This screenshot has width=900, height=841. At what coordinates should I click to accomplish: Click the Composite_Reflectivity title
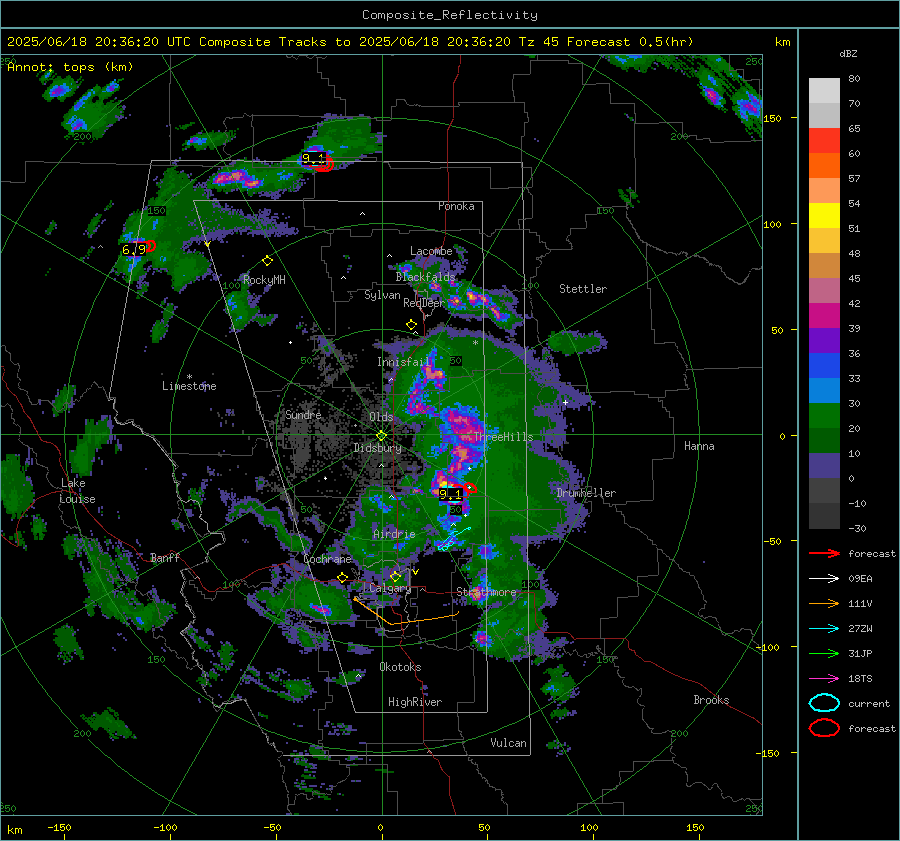[449, 15]
